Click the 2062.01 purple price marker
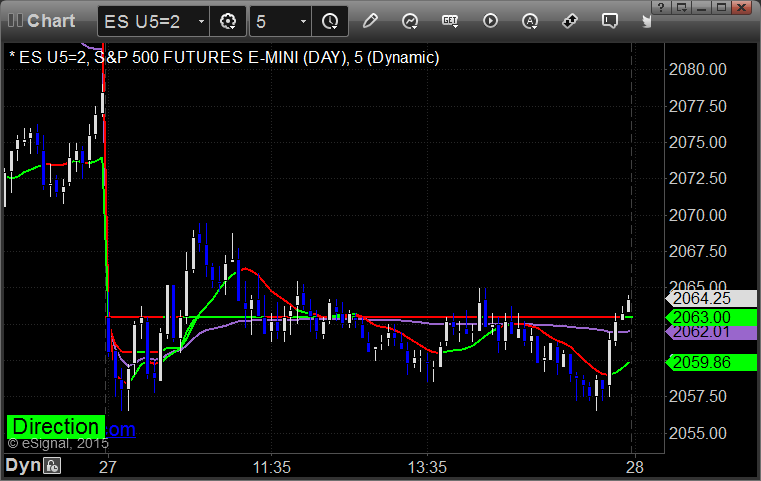Viewport: 761px width, 481px height. pos(711,332)
